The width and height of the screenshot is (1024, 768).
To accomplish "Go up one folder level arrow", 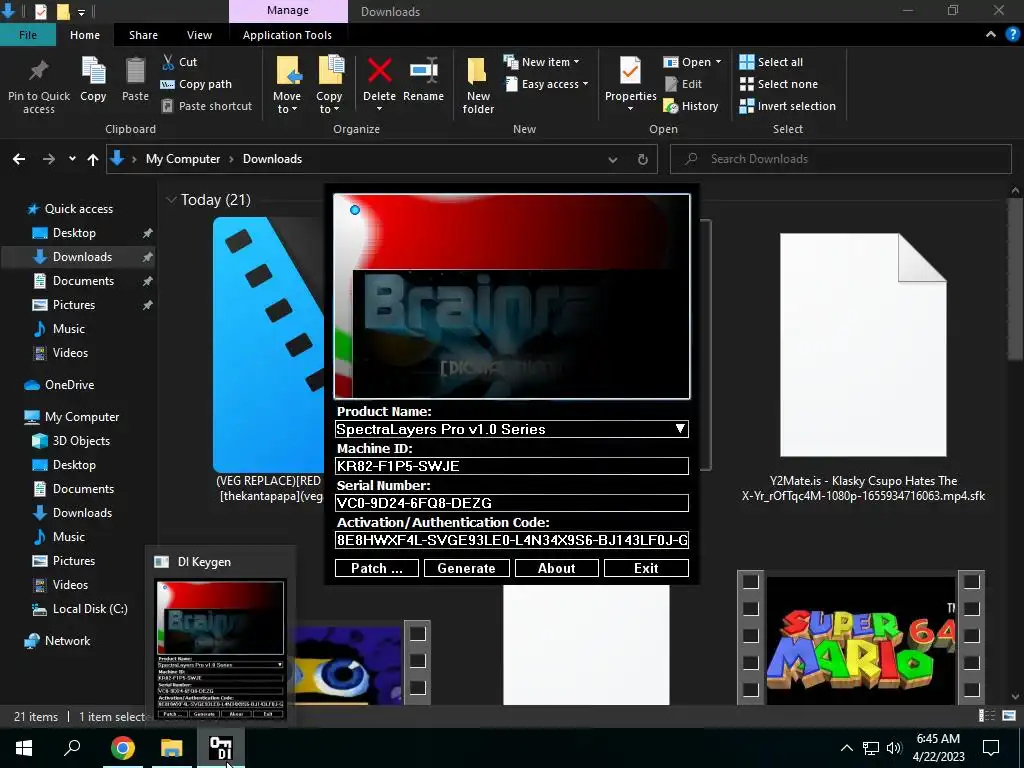I will pos(93,159).
